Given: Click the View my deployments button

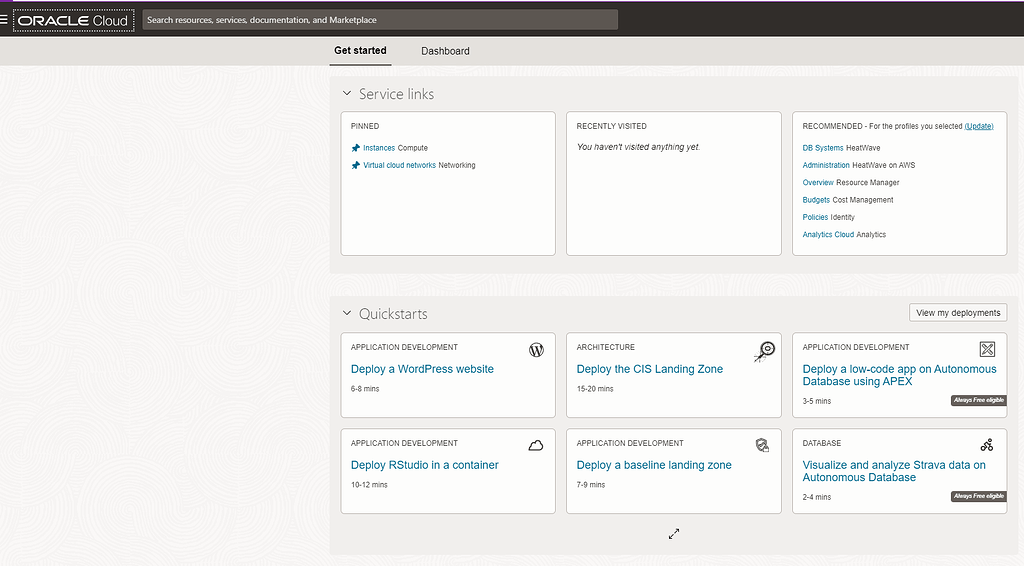Looking at the screenshot, I should click(958, 313).
